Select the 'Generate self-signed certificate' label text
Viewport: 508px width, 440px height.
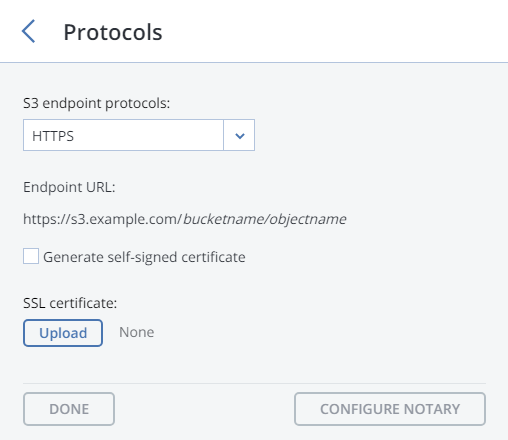pos(144,257)
